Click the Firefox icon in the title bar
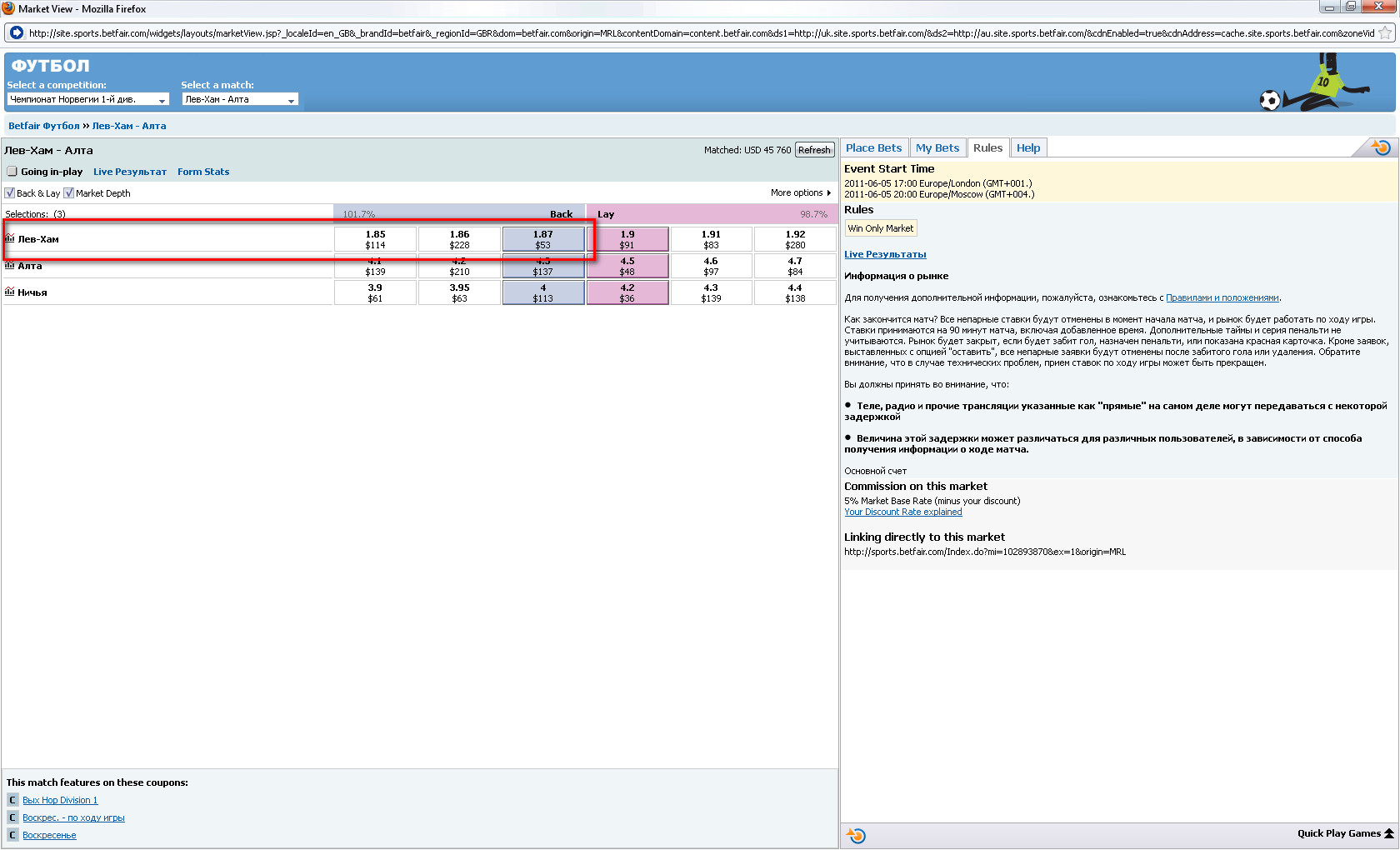The width and height of the screenshot is (1400, 850). [8, 8]
